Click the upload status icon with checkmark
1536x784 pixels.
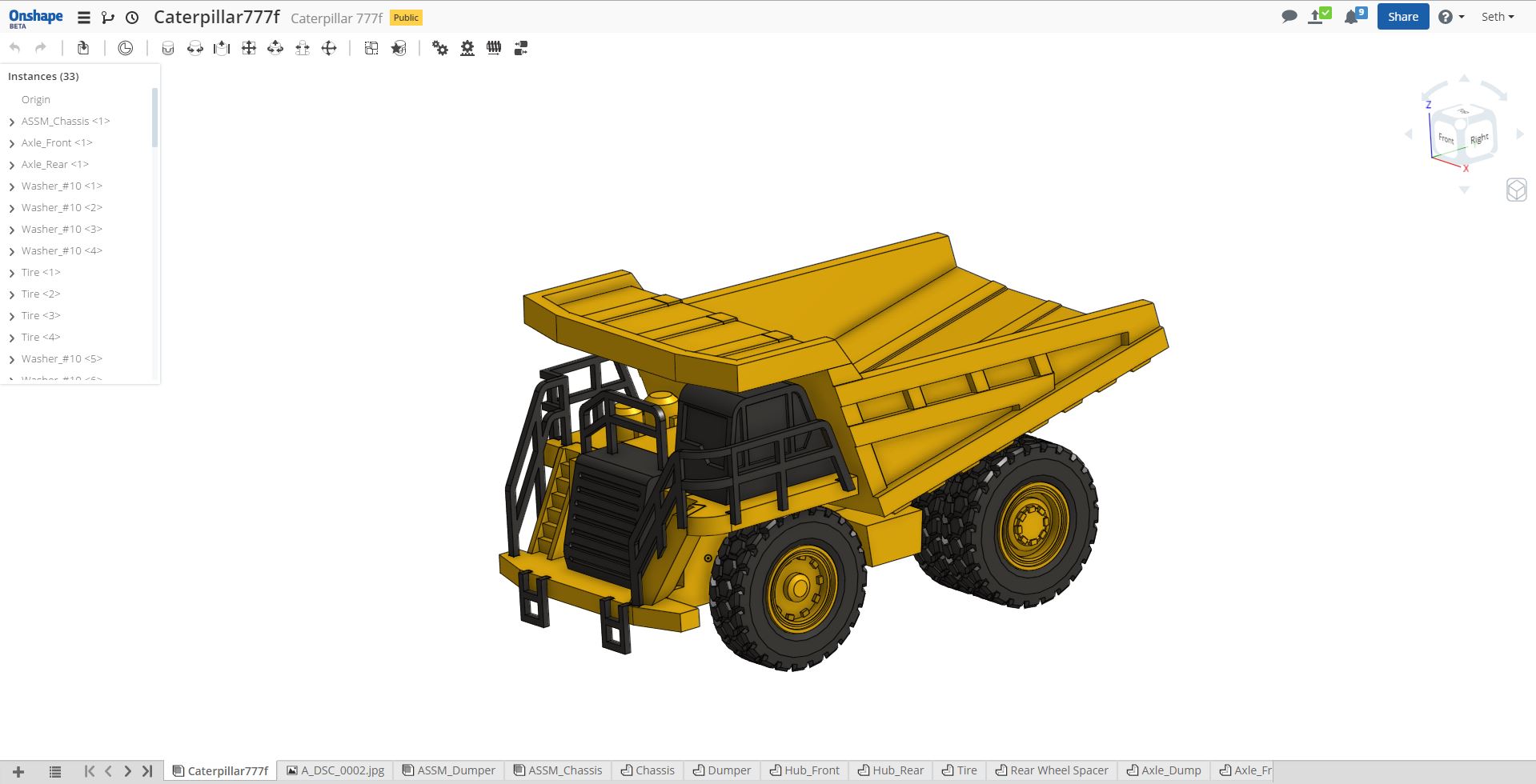[1319, 16]
